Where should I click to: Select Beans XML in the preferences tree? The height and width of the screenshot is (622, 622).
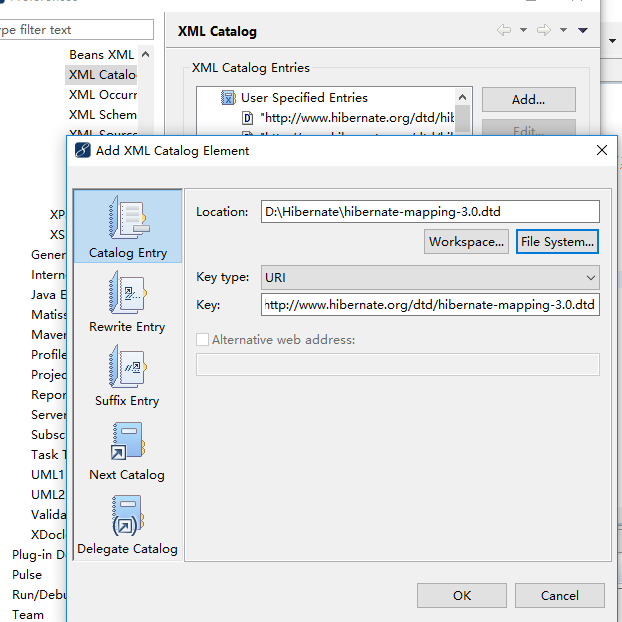pos(102,55)
